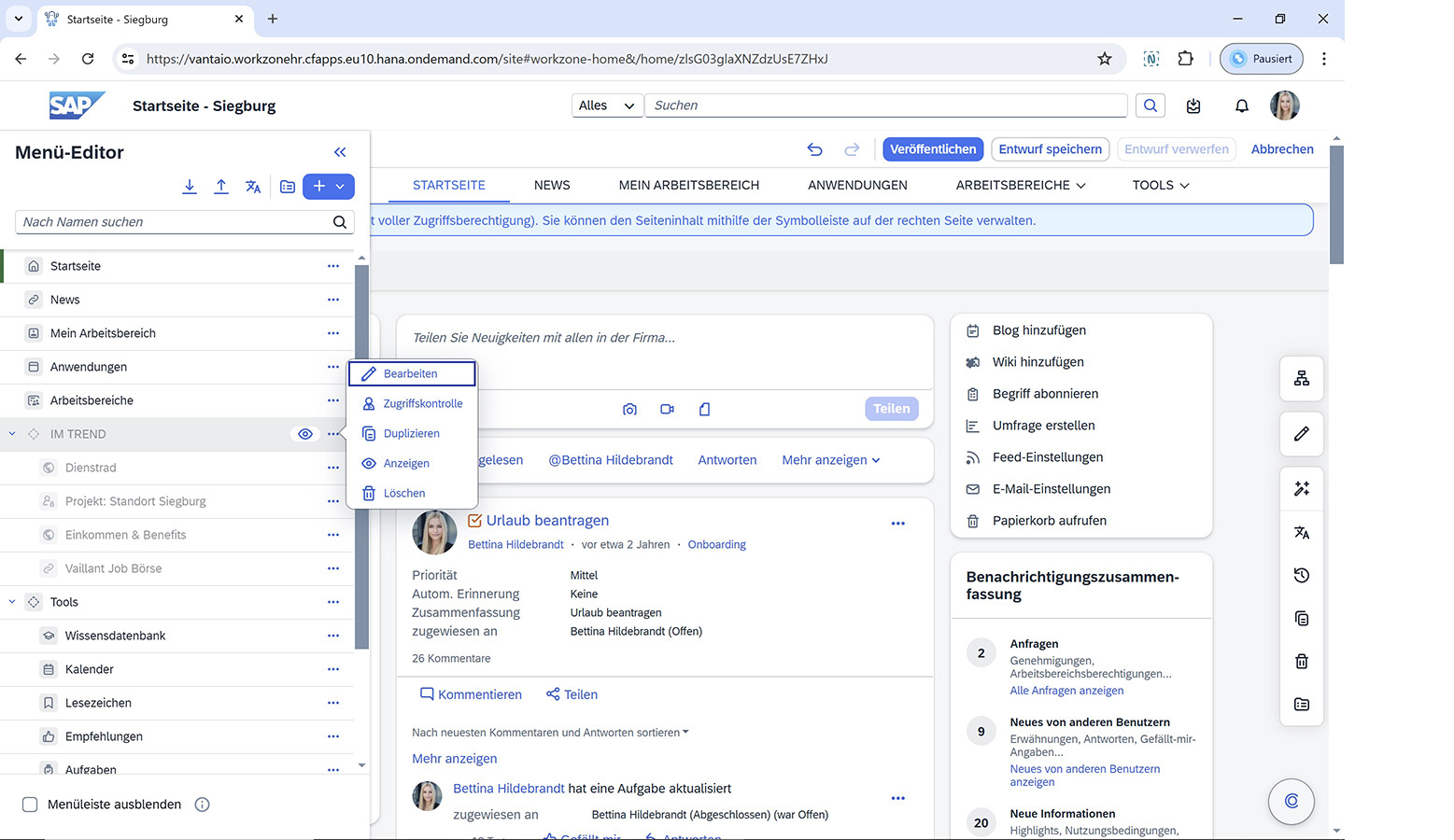Click the trash icon in right sidebar

click(1302, 662)
